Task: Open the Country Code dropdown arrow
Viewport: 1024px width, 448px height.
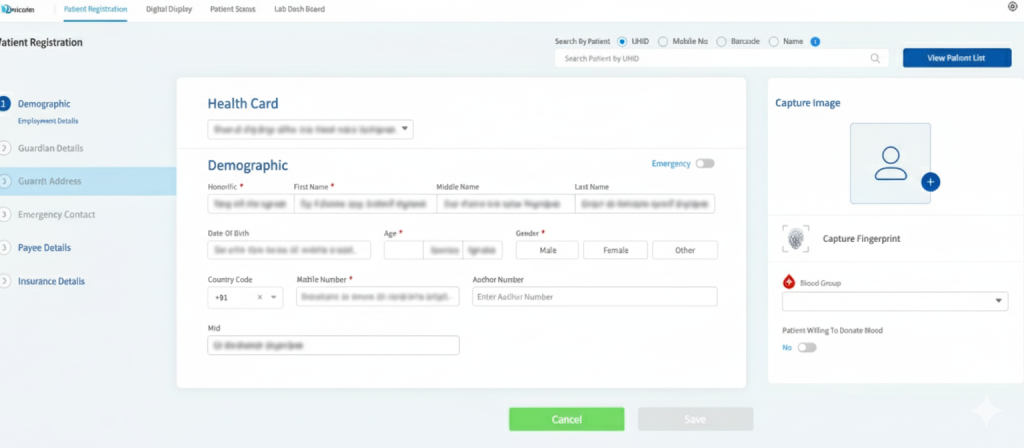Action: [x=274, y=298]
